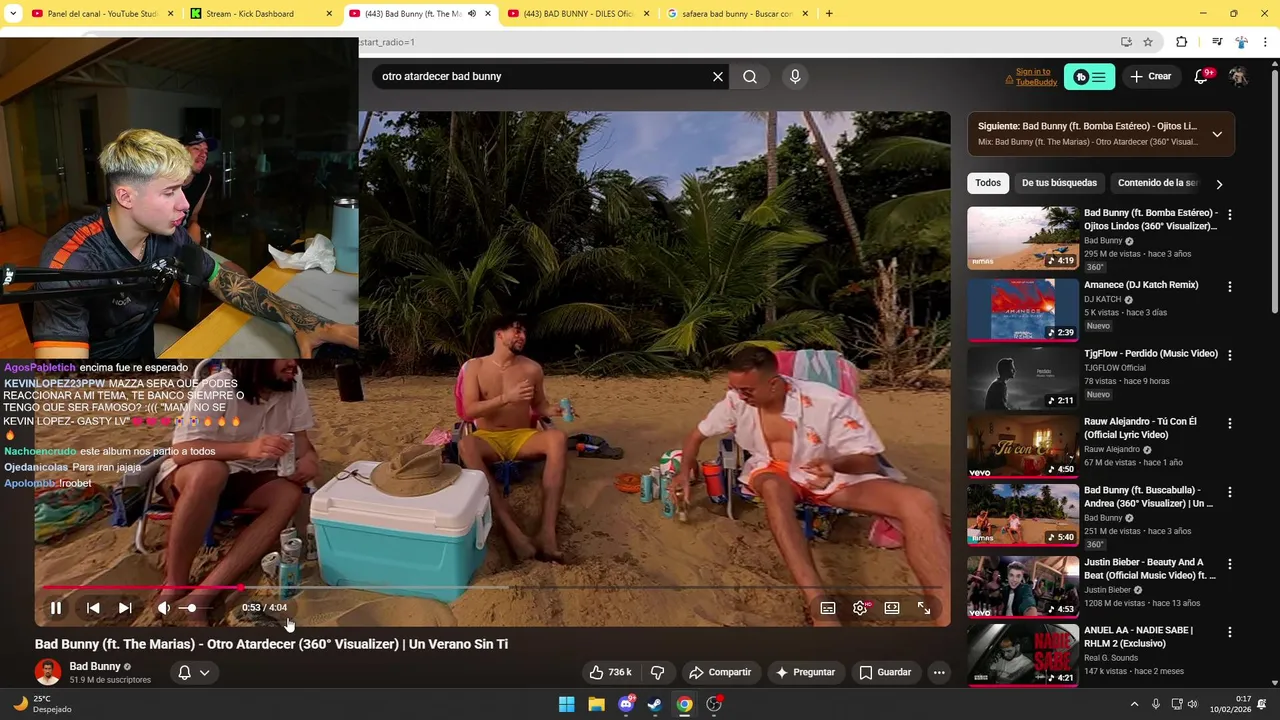Bookmark this page with star icon
The height and width of the screenshot is (720, 1280).
pyautogui.click(x=1148, y=42)
